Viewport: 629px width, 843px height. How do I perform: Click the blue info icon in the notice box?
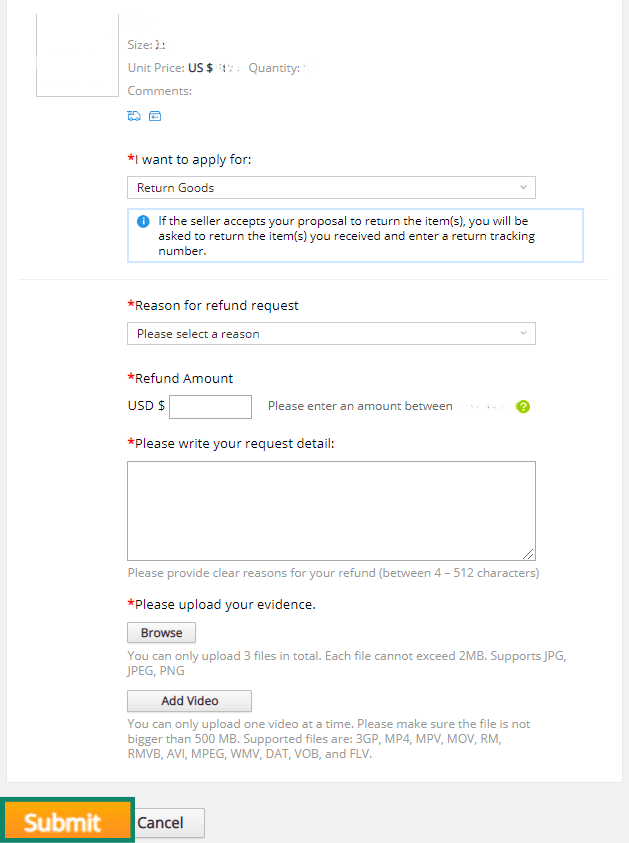point(142,221)
